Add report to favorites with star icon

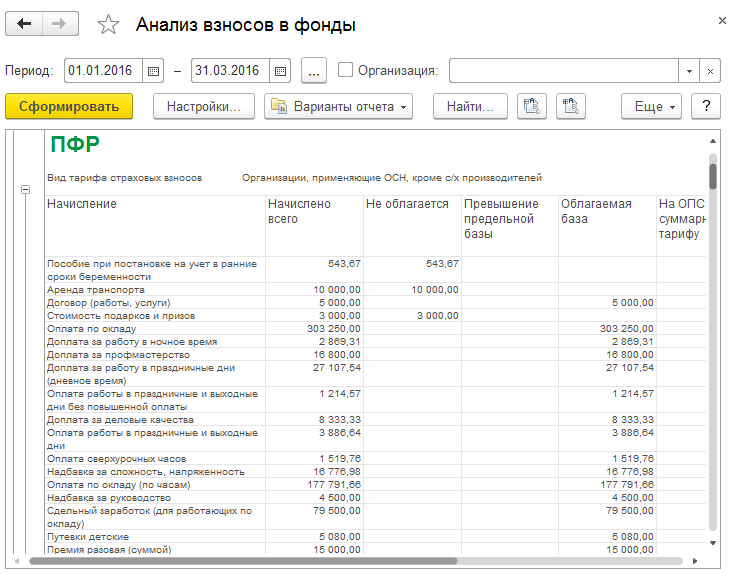109,25
